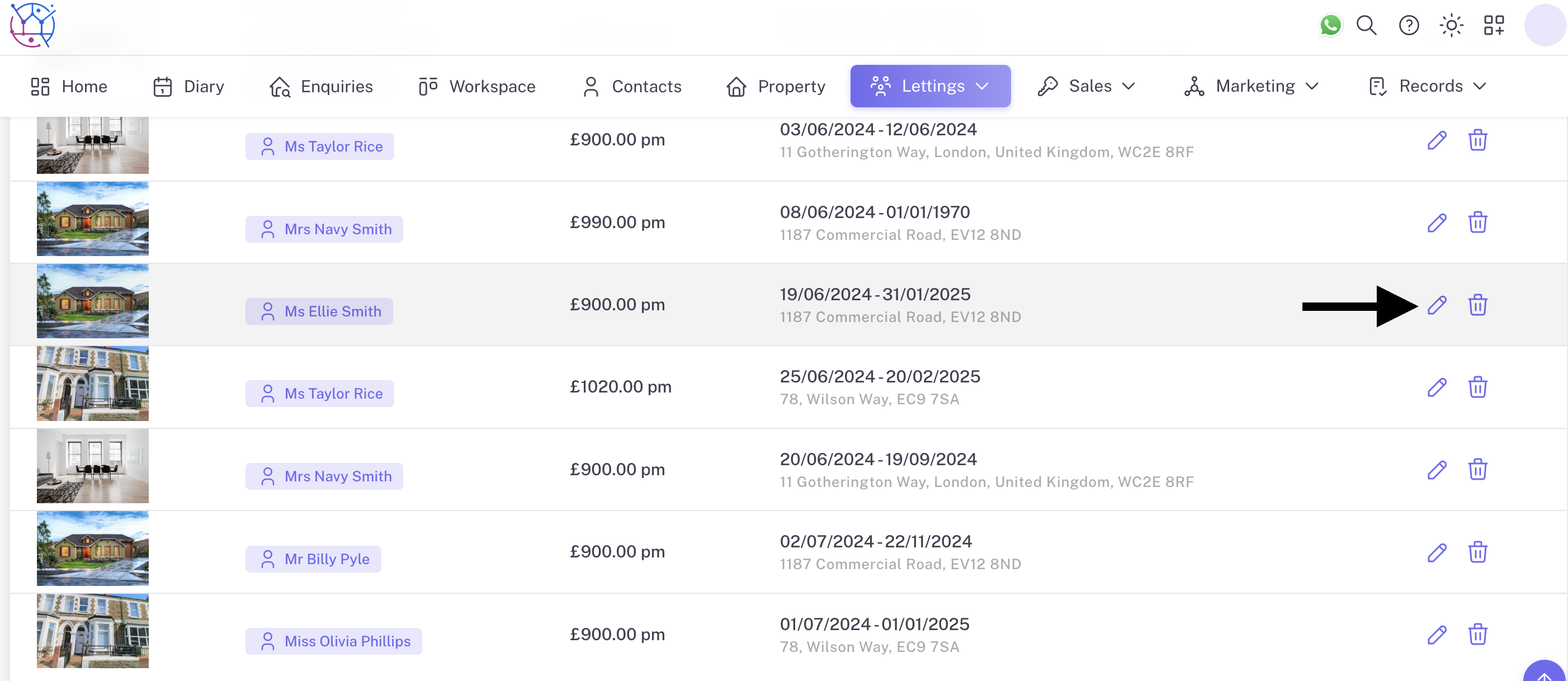Open WhatsApp from the top bar

1330,26
